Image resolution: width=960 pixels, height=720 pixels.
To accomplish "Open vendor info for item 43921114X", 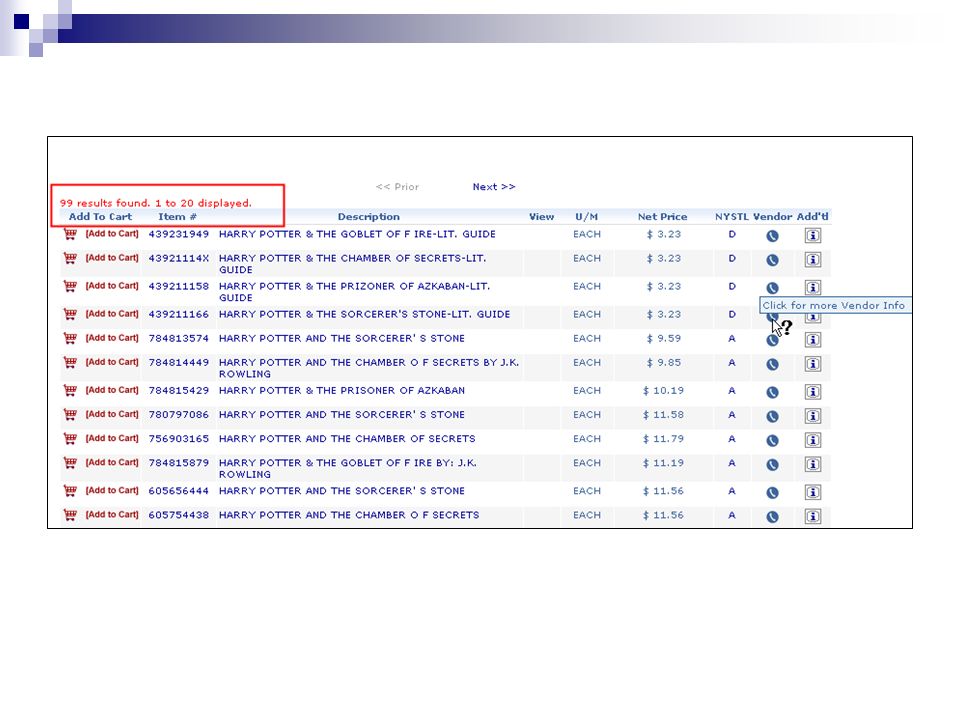I will (x=773, y=260).
